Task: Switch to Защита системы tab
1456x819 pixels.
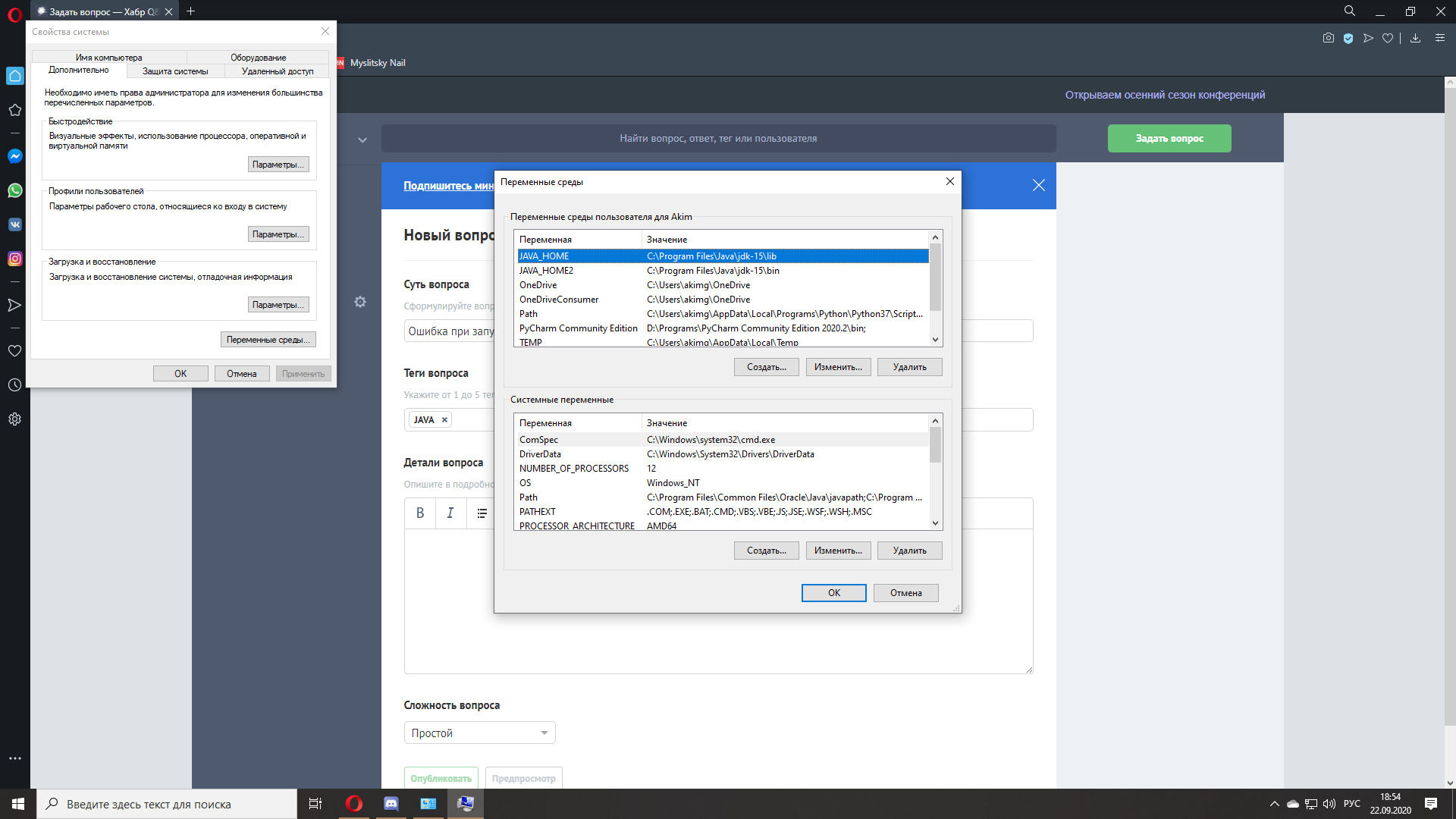Action: (x=175, y=71)
